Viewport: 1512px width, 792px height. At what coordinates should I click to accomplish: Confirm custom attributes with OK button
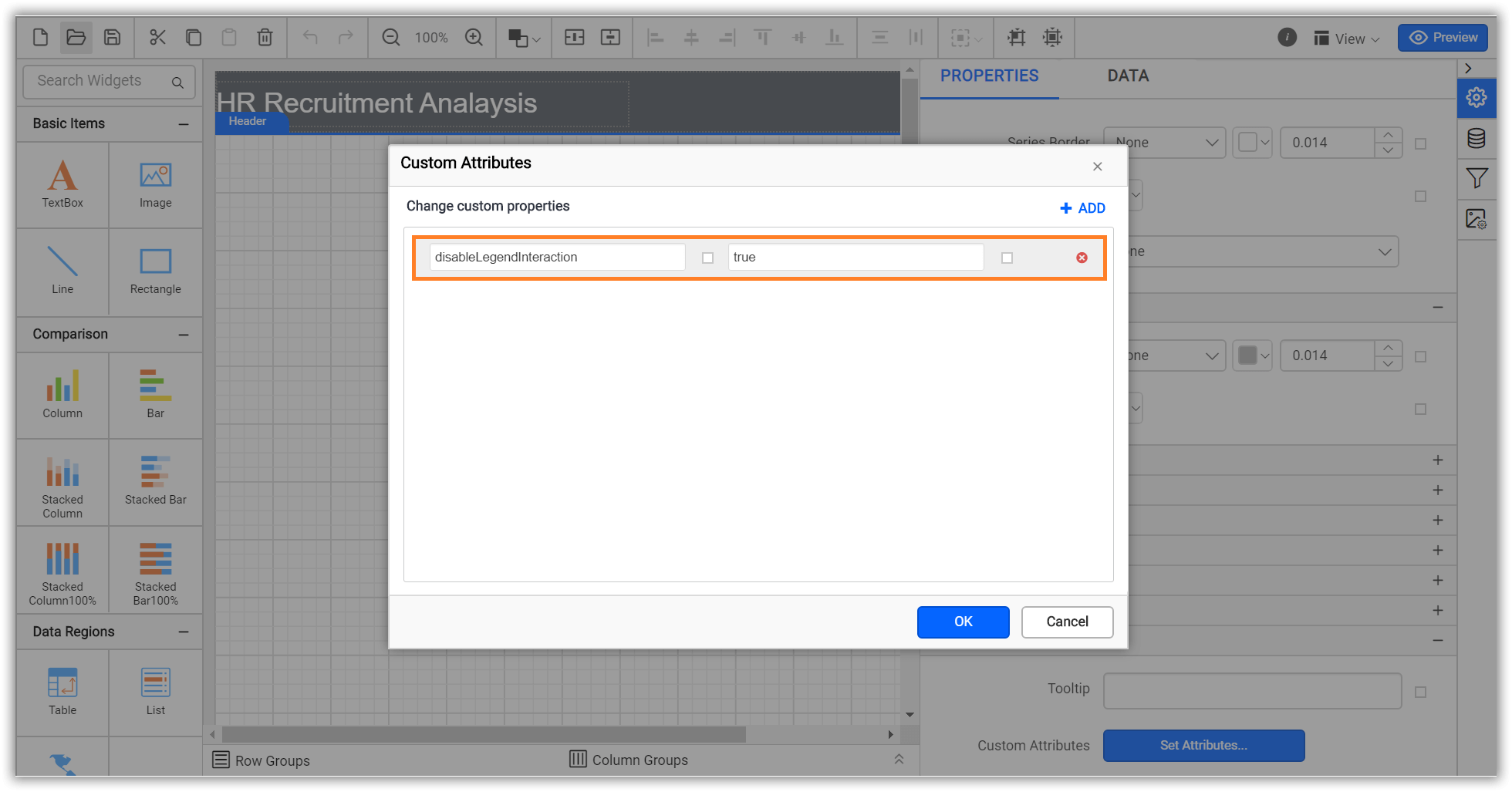click(963, 622)
